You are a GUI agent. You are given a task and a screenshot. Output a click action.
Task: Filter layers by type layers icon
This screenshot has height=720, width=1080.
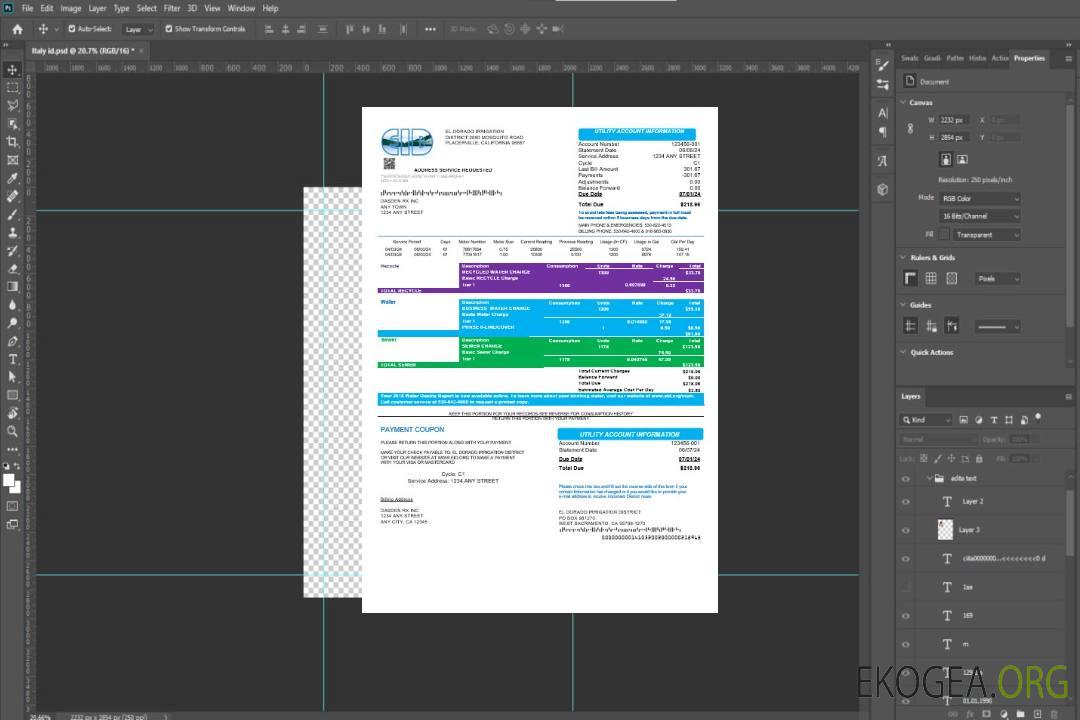(994, 420)
